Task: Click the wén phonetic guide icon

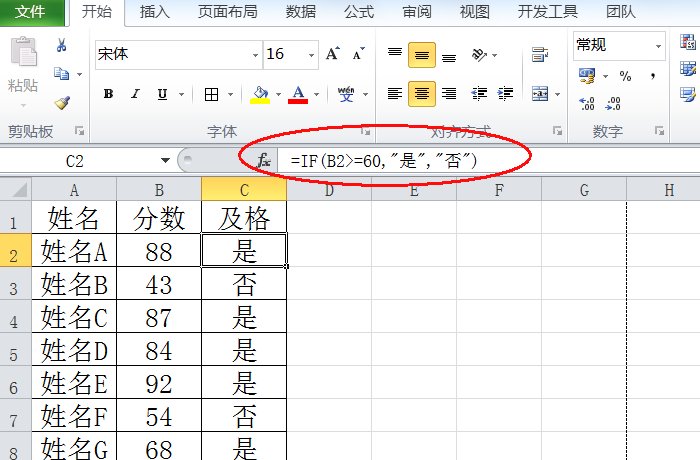Action: coord(346,94)
